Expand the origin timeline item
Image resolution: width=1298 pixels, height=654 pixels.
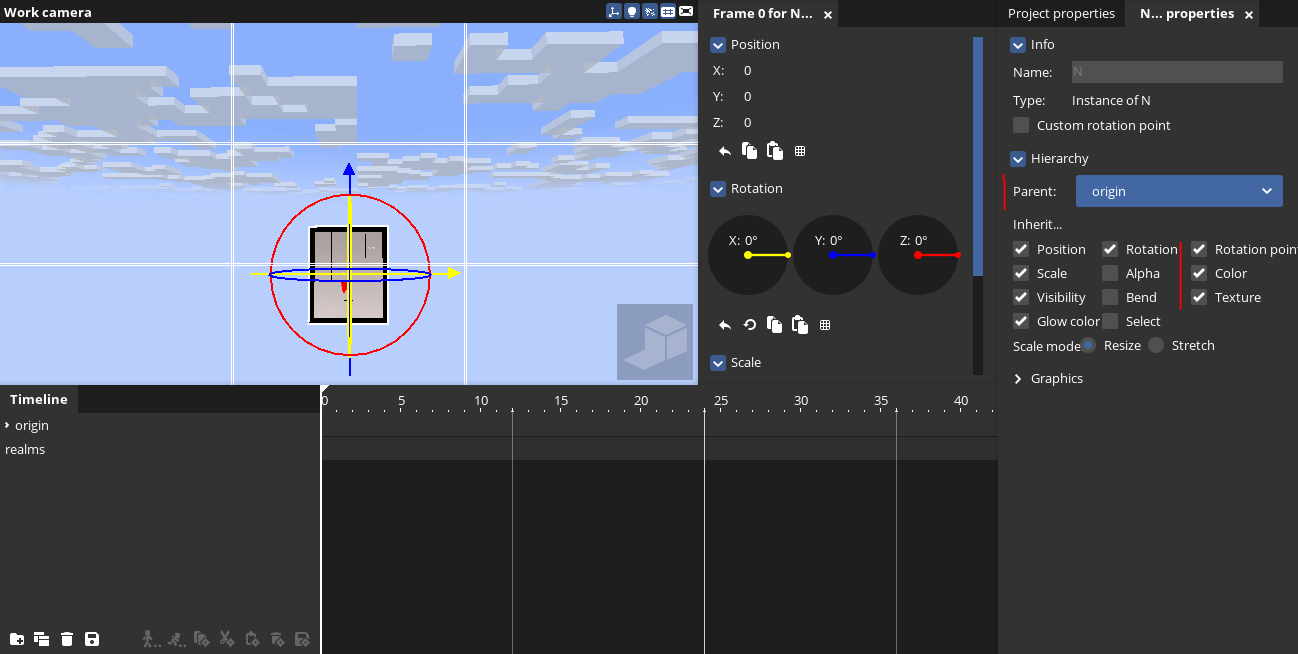click(x=7, y=425)
